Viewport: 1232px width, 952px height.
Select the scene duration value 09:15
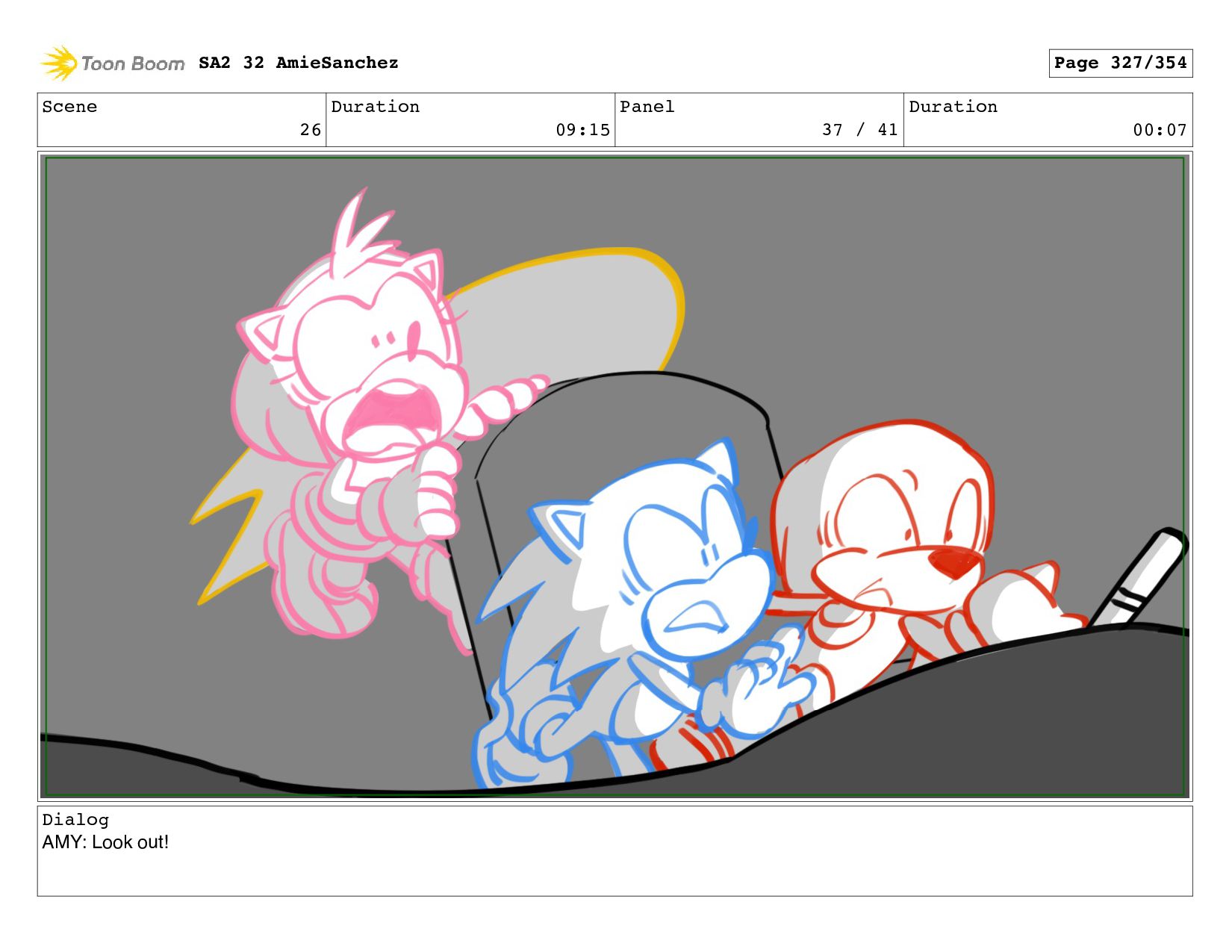[582, 130]
